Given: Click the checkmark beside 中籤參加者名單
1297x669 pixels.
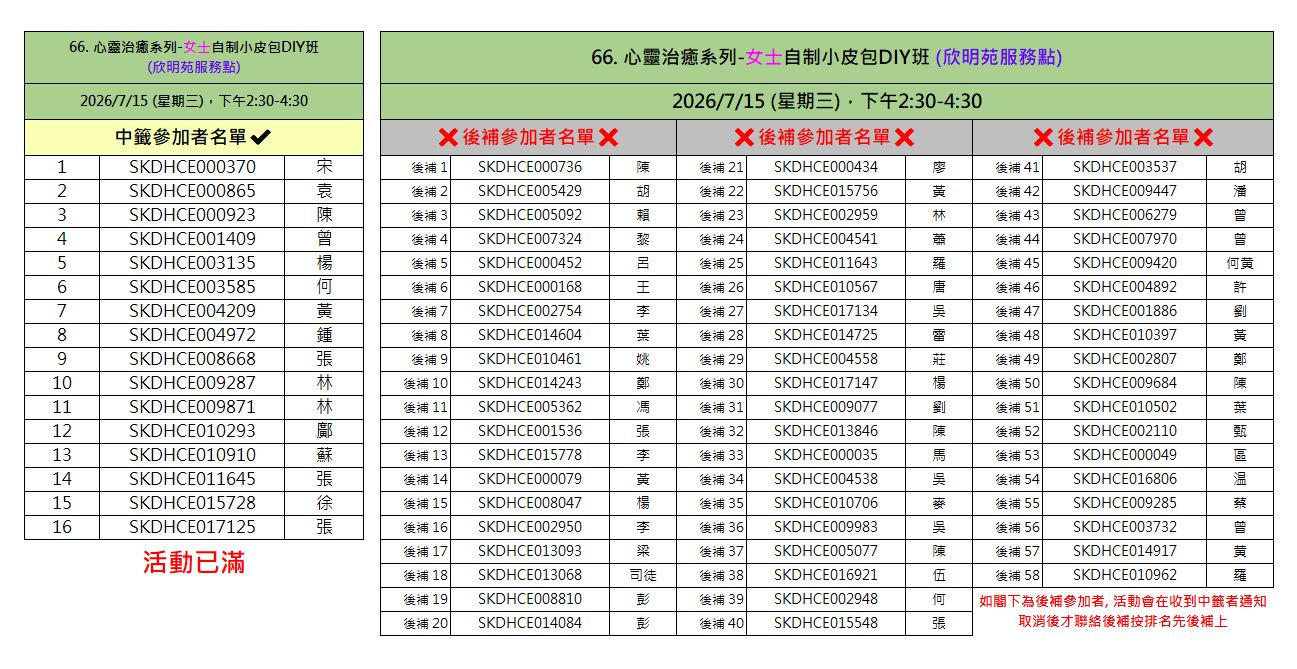Looking at the screenshot, I should click(x=262, y=138).
